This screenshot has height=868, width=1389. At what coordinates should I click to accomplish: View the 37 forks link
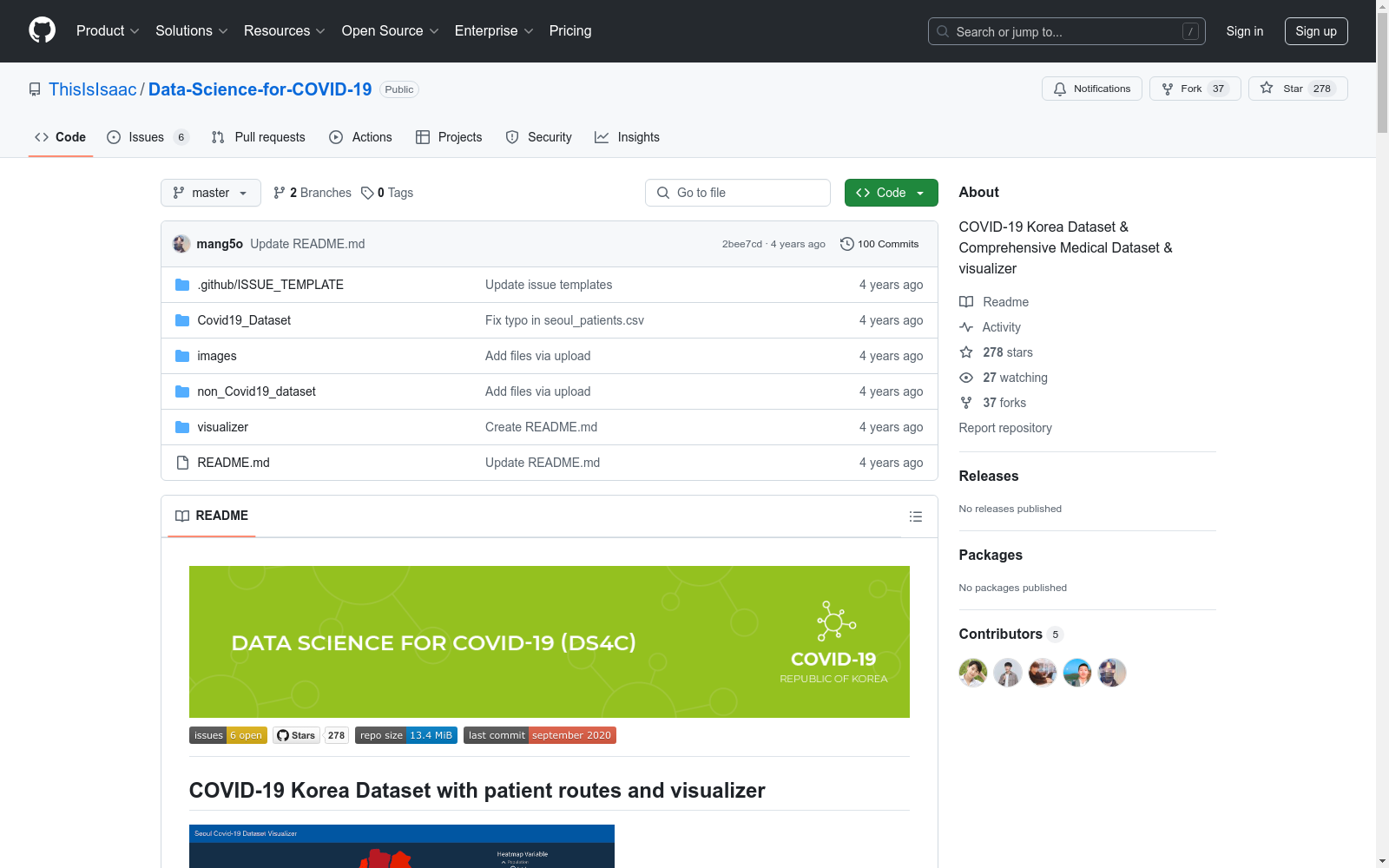tap(992, 403)
